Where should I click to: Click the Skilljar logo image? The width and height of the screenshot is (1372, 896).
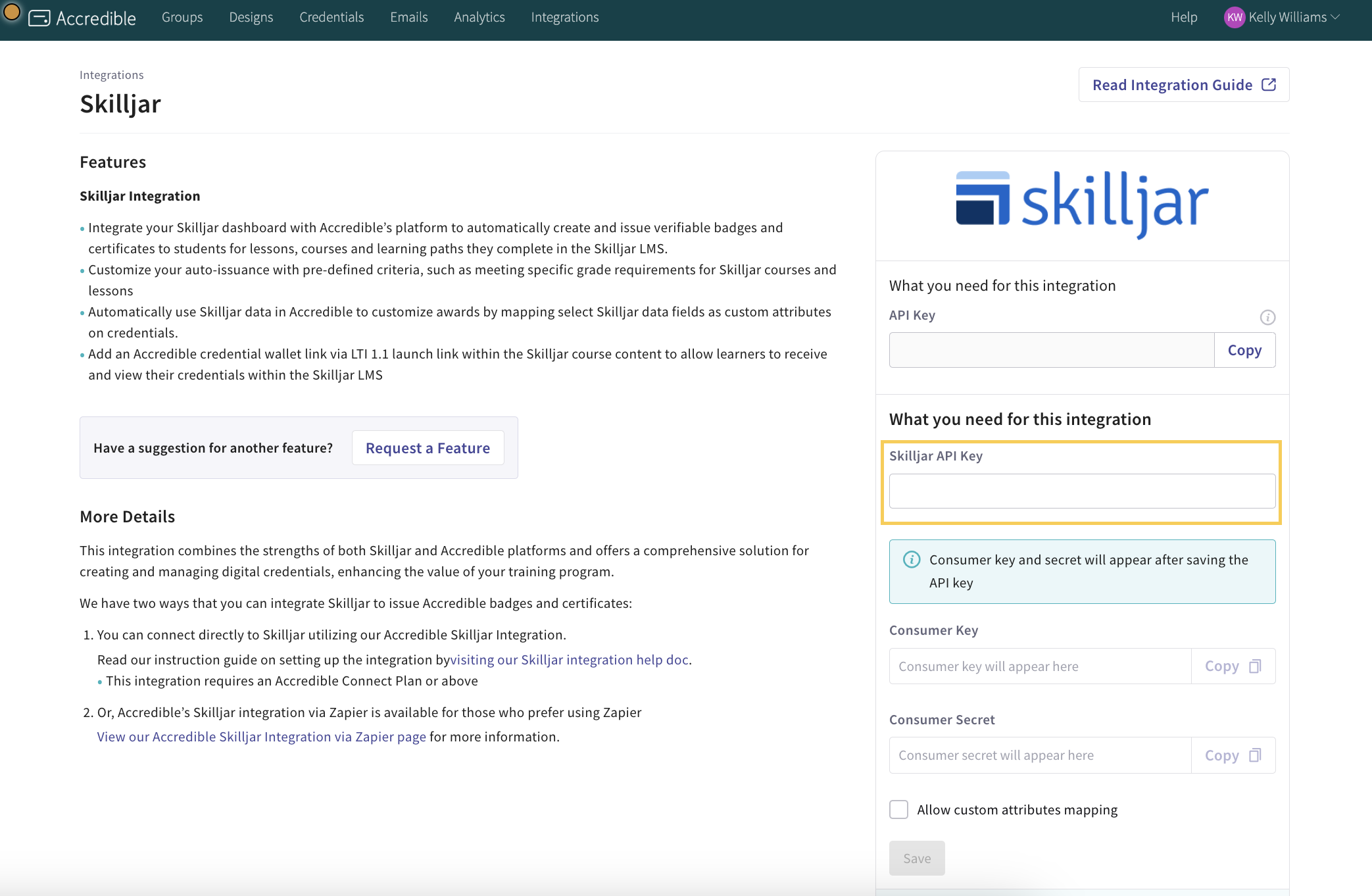click(1082, 205)
